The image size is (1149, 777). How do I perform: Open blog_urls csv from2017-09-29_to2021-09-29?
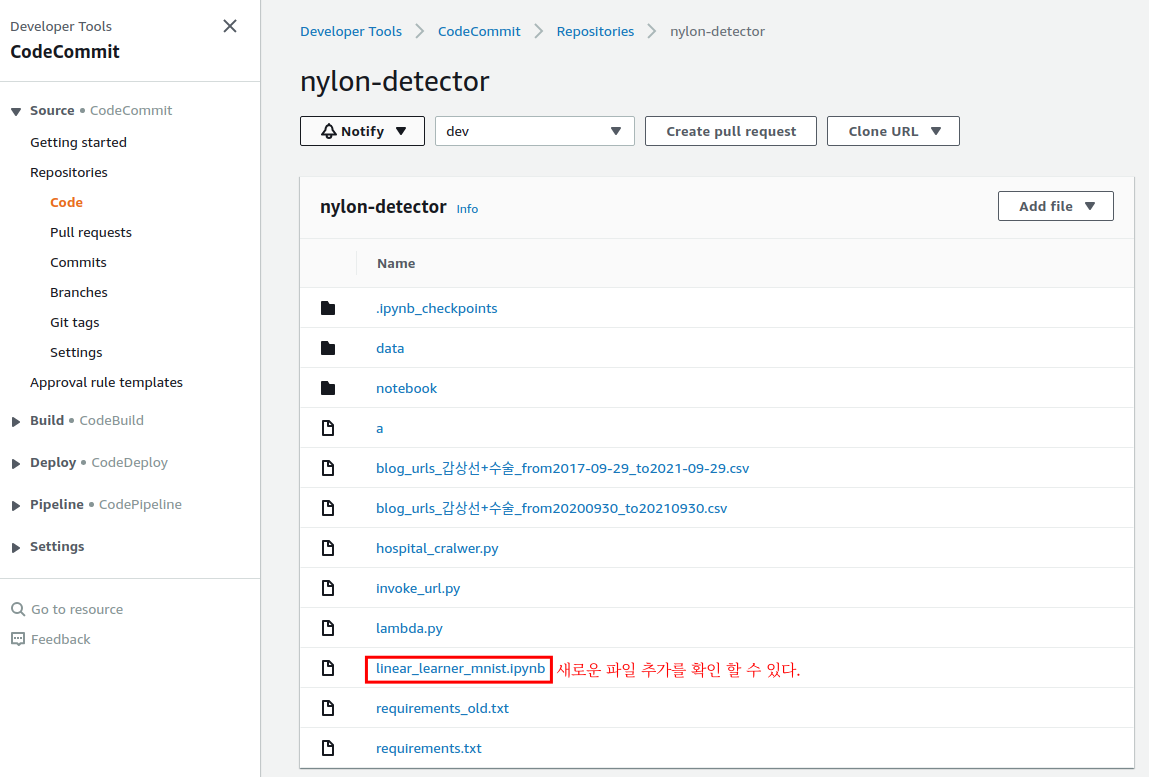[x=563, y=468]
